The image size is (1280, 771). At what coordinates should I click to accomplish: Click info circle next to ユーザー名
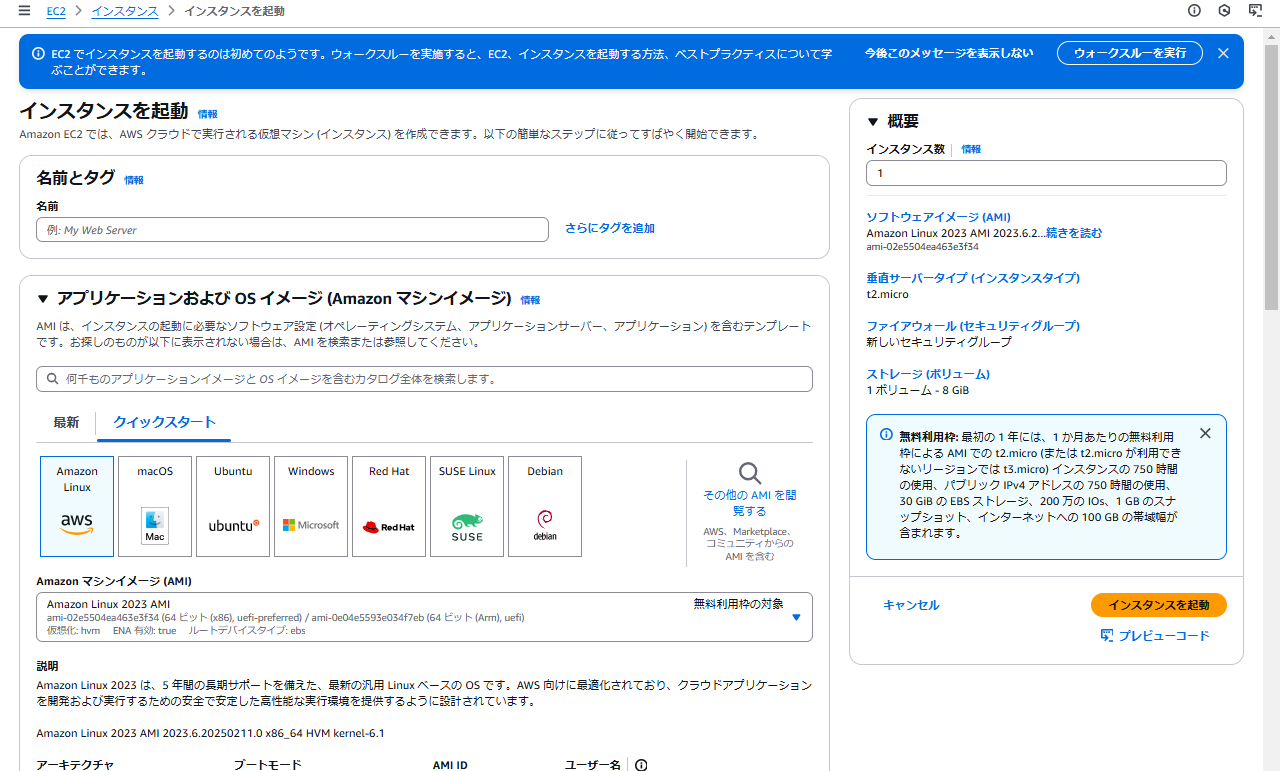click(x=641, y=765)
